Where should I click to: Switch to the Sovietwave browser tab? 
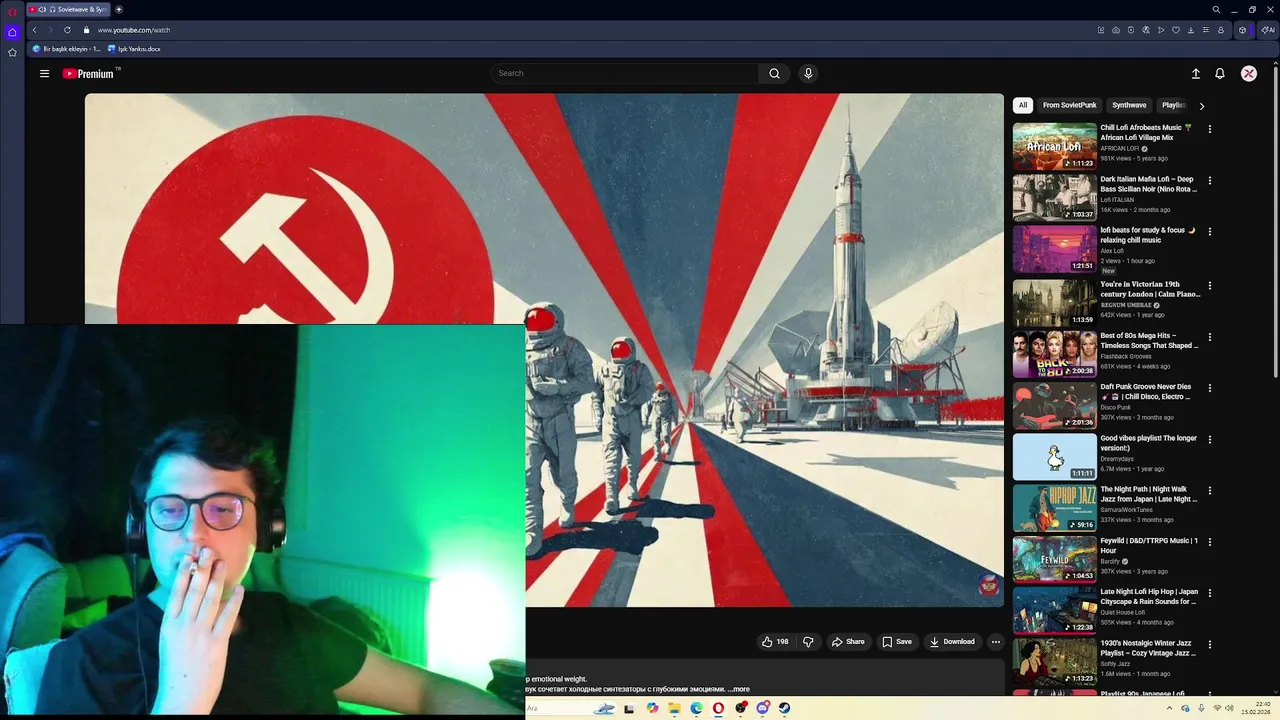(70, 9)
